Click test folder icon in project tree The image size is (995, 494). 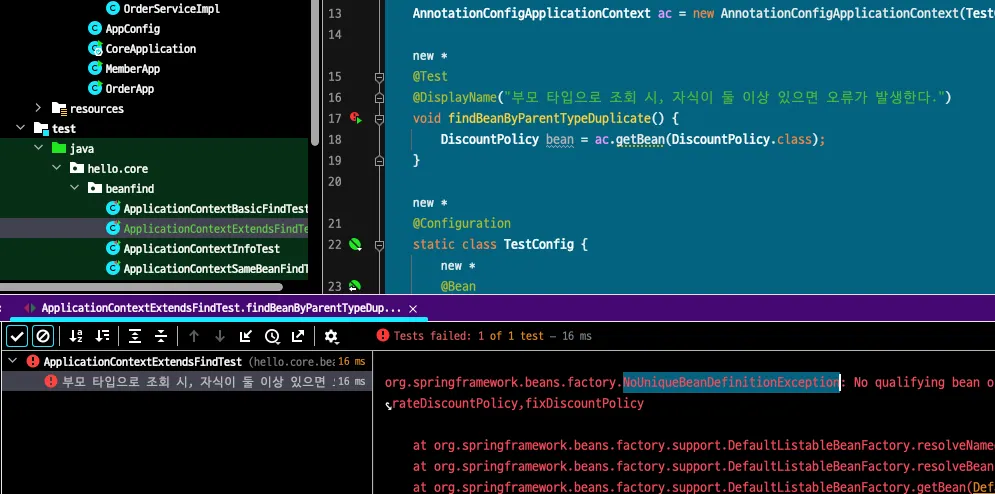point(41,129)
